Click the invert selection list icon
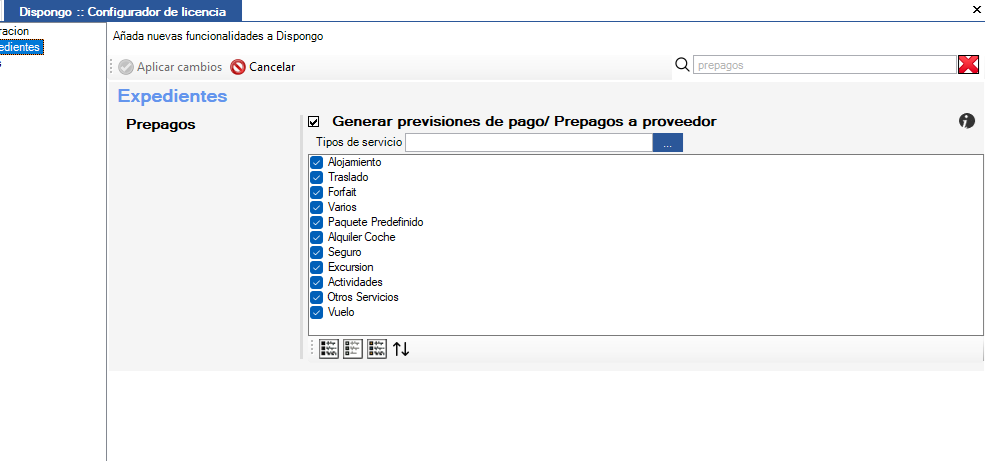This screenshot has height=461, width=985. pyautogui.click(x=377, y=349)
